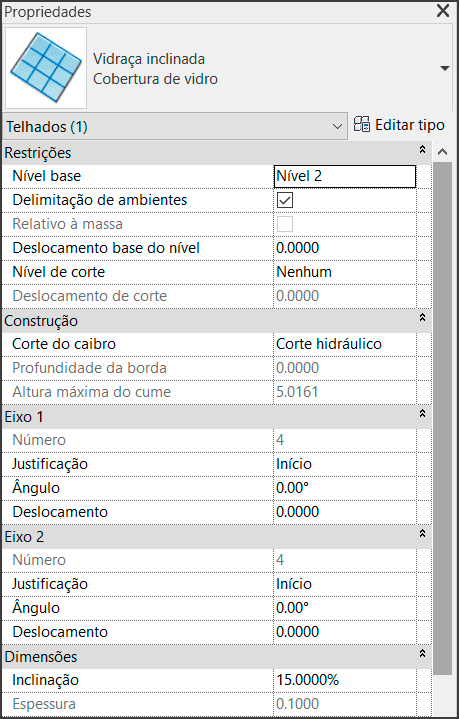Edit Eixo 2 Ângulo value
459x719 pixels.
(345, 608)
